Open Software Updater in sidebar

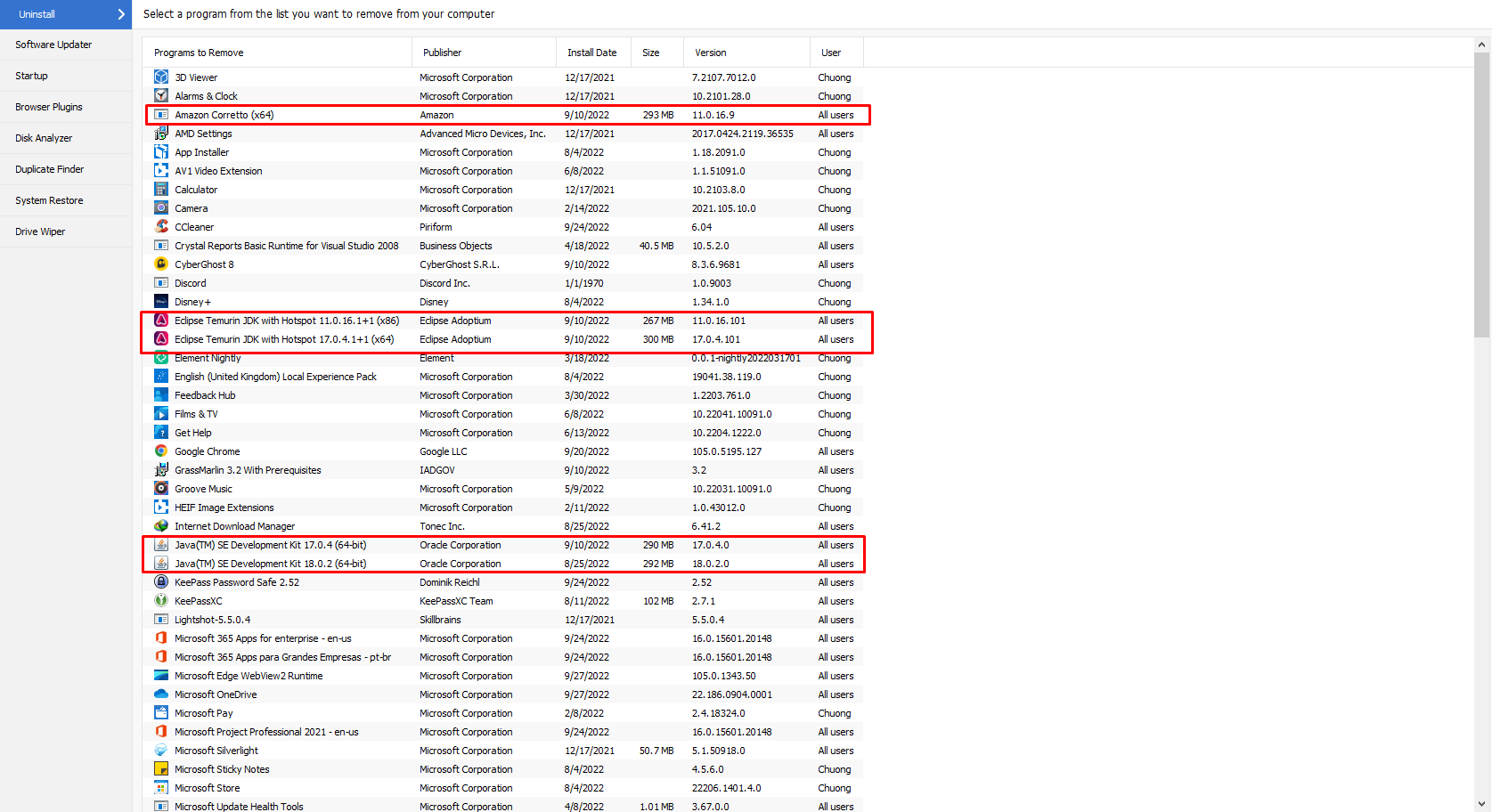click(66, 45)
